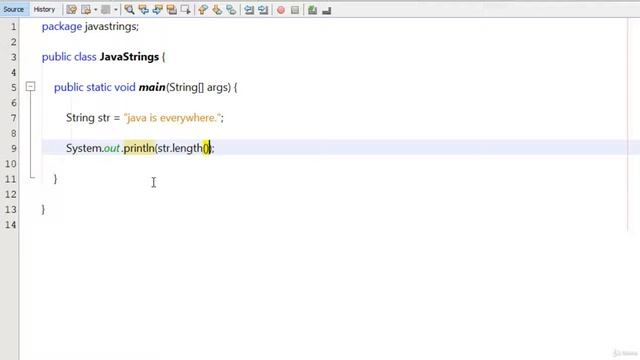Click the highlighted "println" on line 9
This screenshot has width=640, height=360.
pos(139,148)
